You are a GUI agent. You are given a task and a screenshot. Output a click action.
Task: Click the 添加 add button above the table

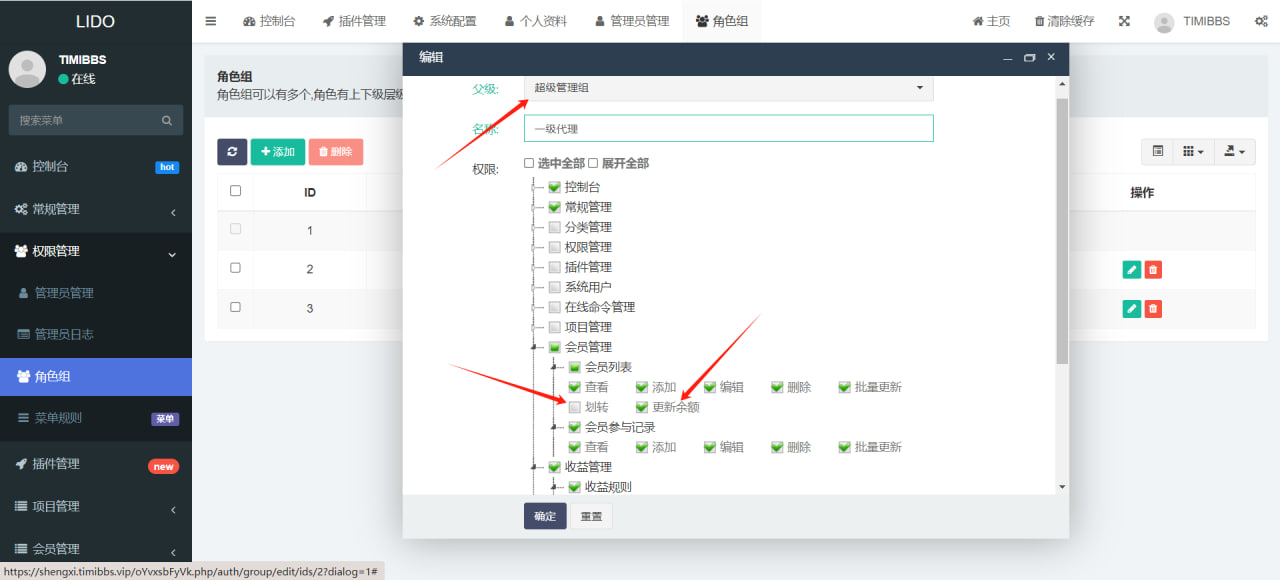tap(277, 151)
